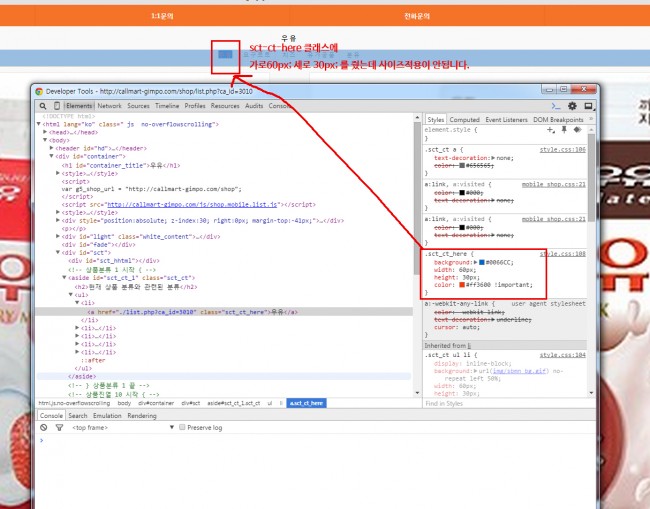Screen dimensions: 650x509
Task: Clear the console log icon
Action: tap(44, 427)
